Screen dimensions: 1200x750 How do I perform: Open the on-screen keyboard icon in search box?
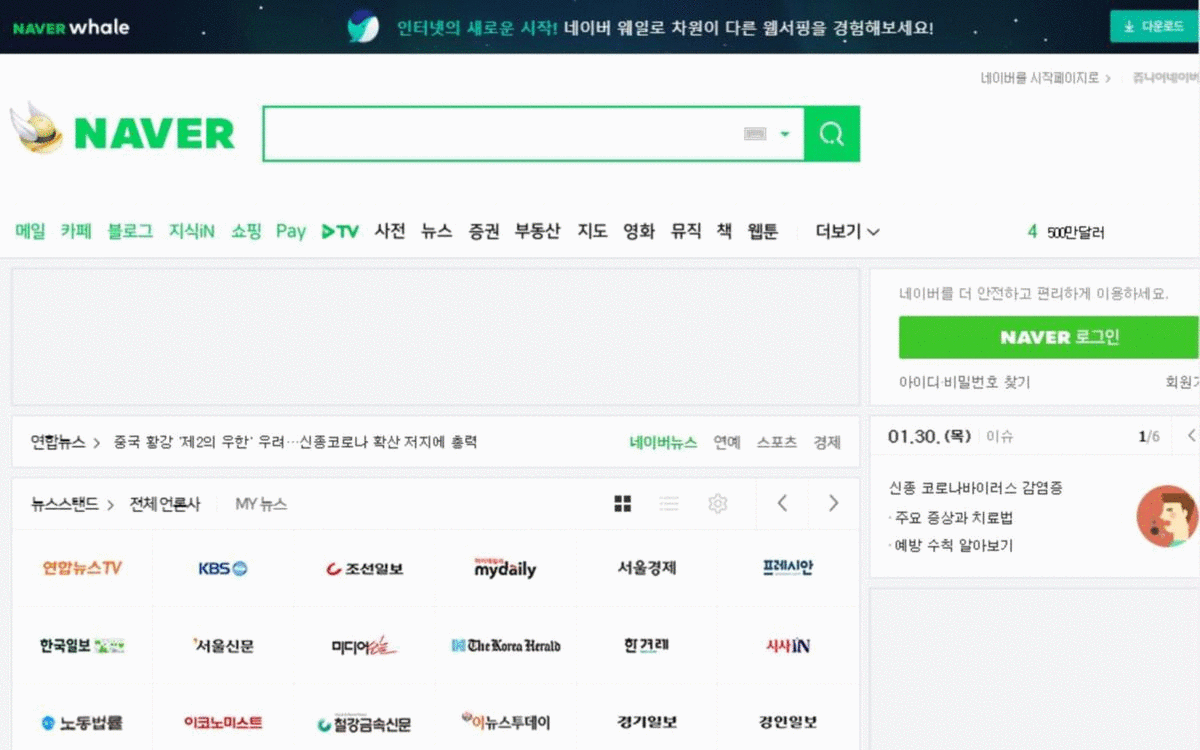point(755,134)
